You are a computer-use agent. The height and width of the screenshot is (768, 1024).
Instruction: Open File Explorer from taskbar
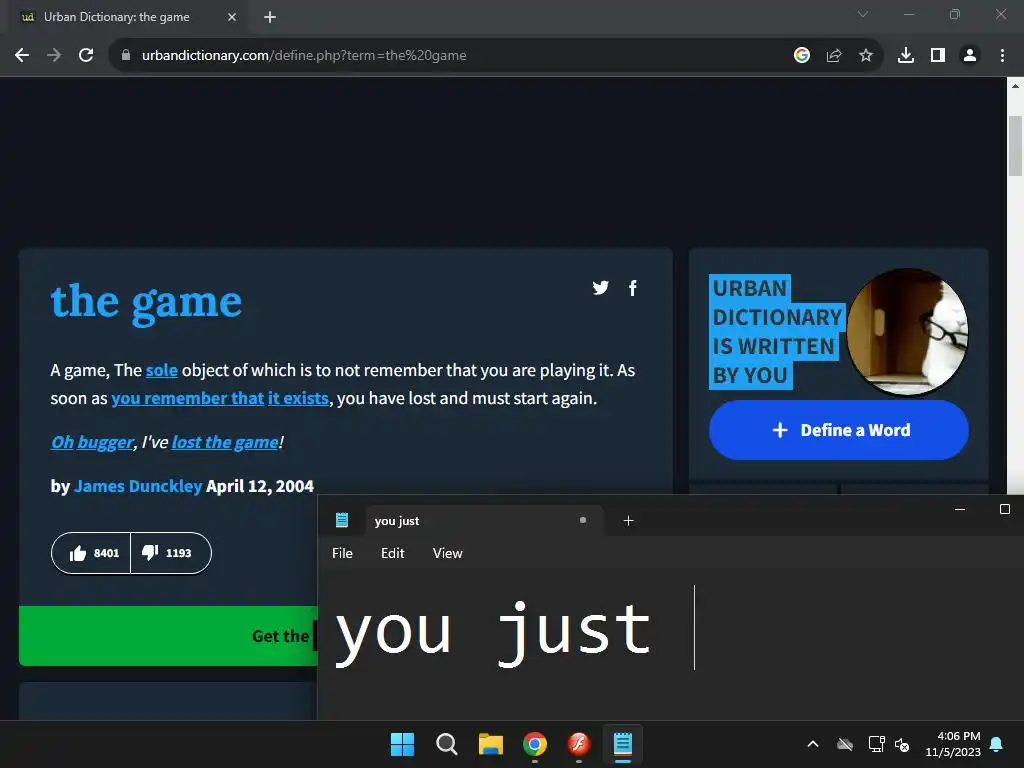[490, 744]
